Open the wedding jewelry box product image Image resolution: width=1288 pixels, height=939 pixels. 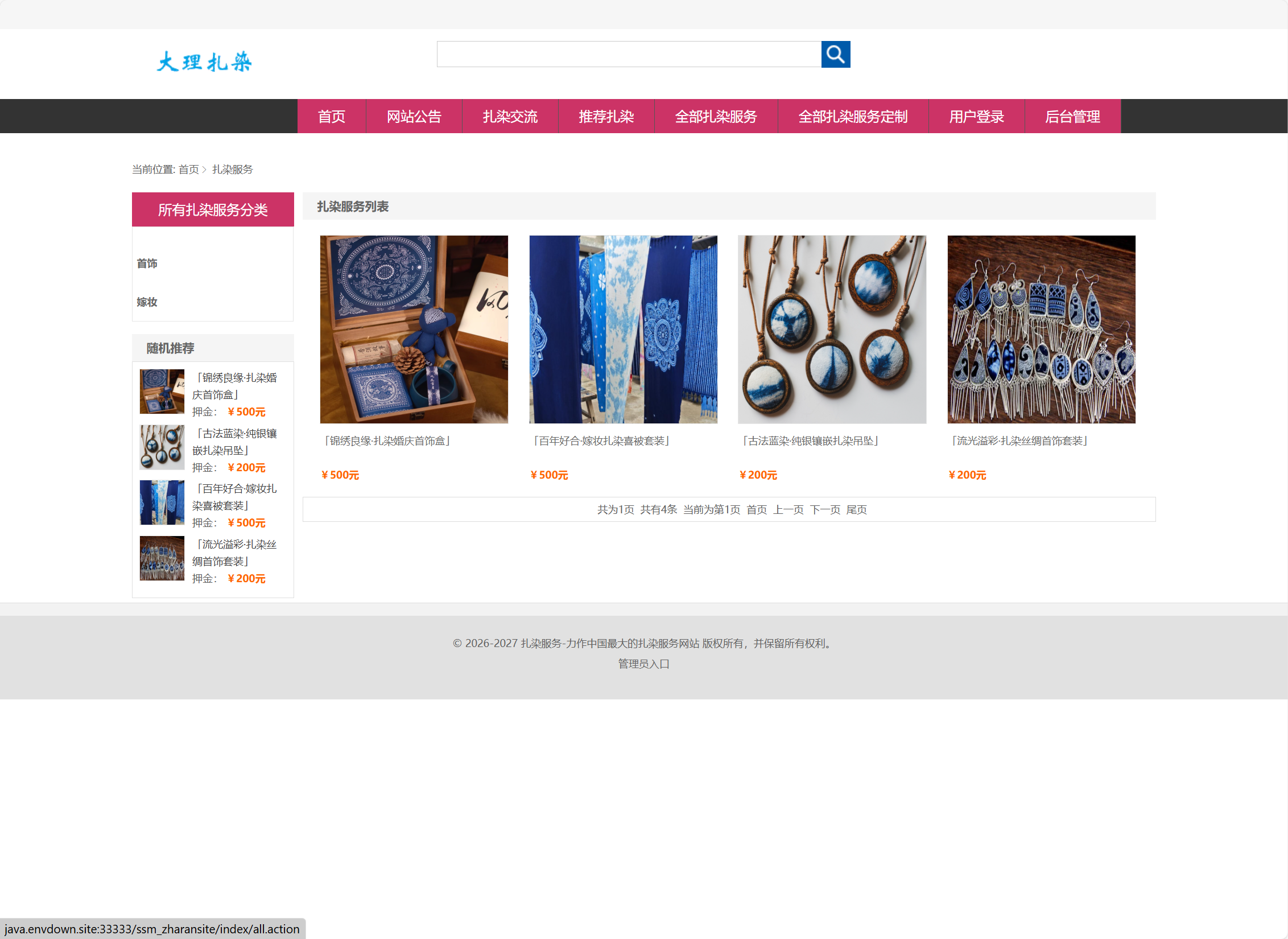coord(414,329)
